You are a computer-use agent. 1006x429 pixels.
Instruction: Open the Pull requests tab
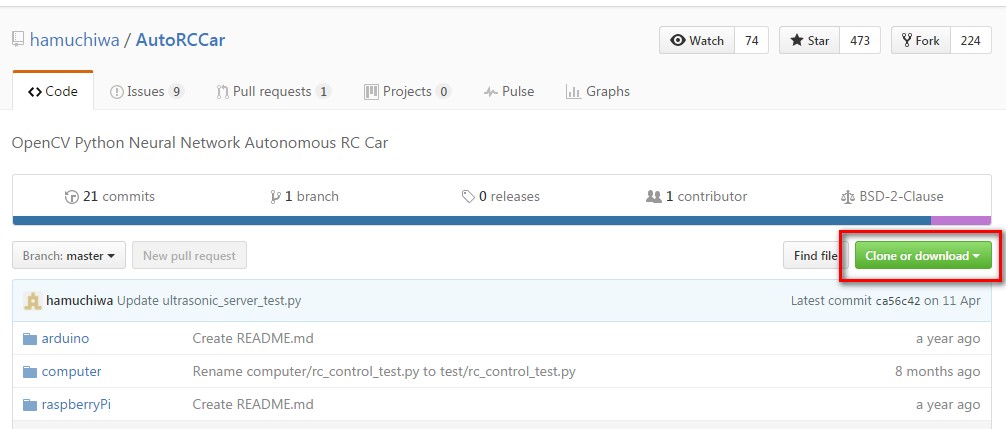pos(273,92)
